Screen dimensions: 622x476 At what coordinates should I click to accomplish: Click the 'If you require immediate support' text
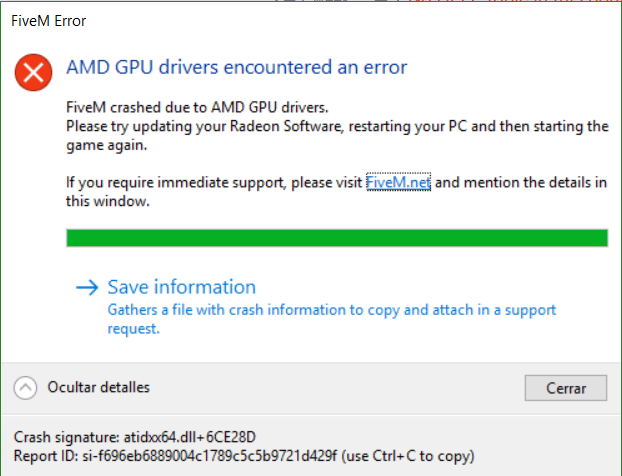(214, 183)
